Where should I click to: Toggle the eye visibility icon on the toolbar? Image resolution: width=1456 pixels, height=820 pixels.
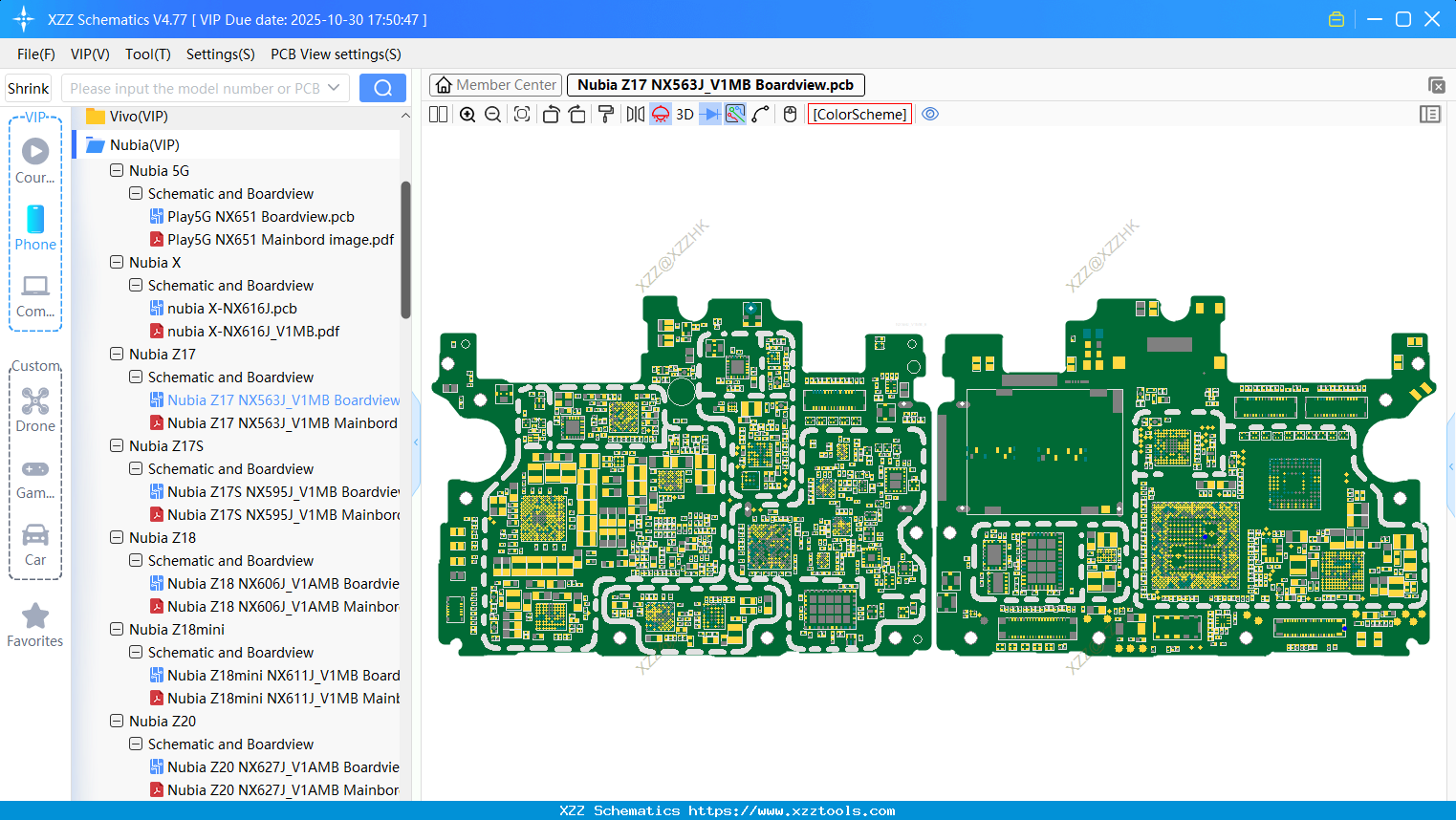[x=930, y=114]
